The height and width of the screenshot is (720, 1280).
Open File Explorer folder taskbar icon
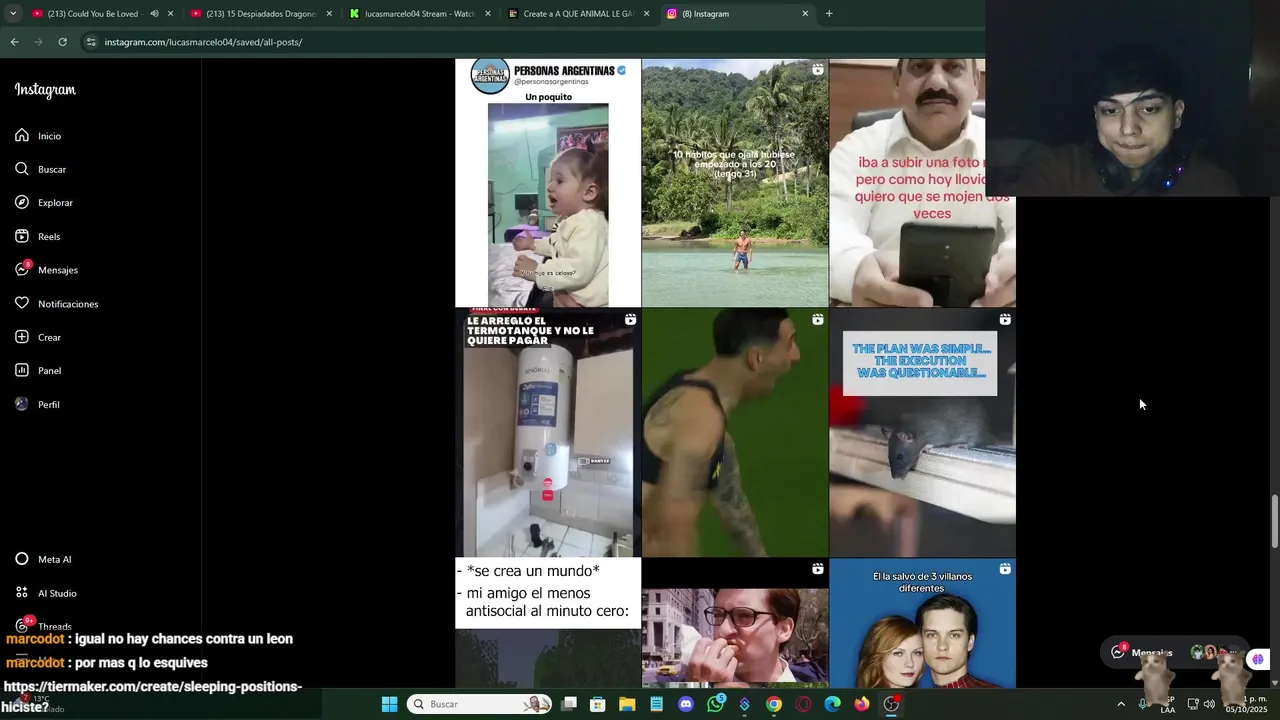pos(627,704)
